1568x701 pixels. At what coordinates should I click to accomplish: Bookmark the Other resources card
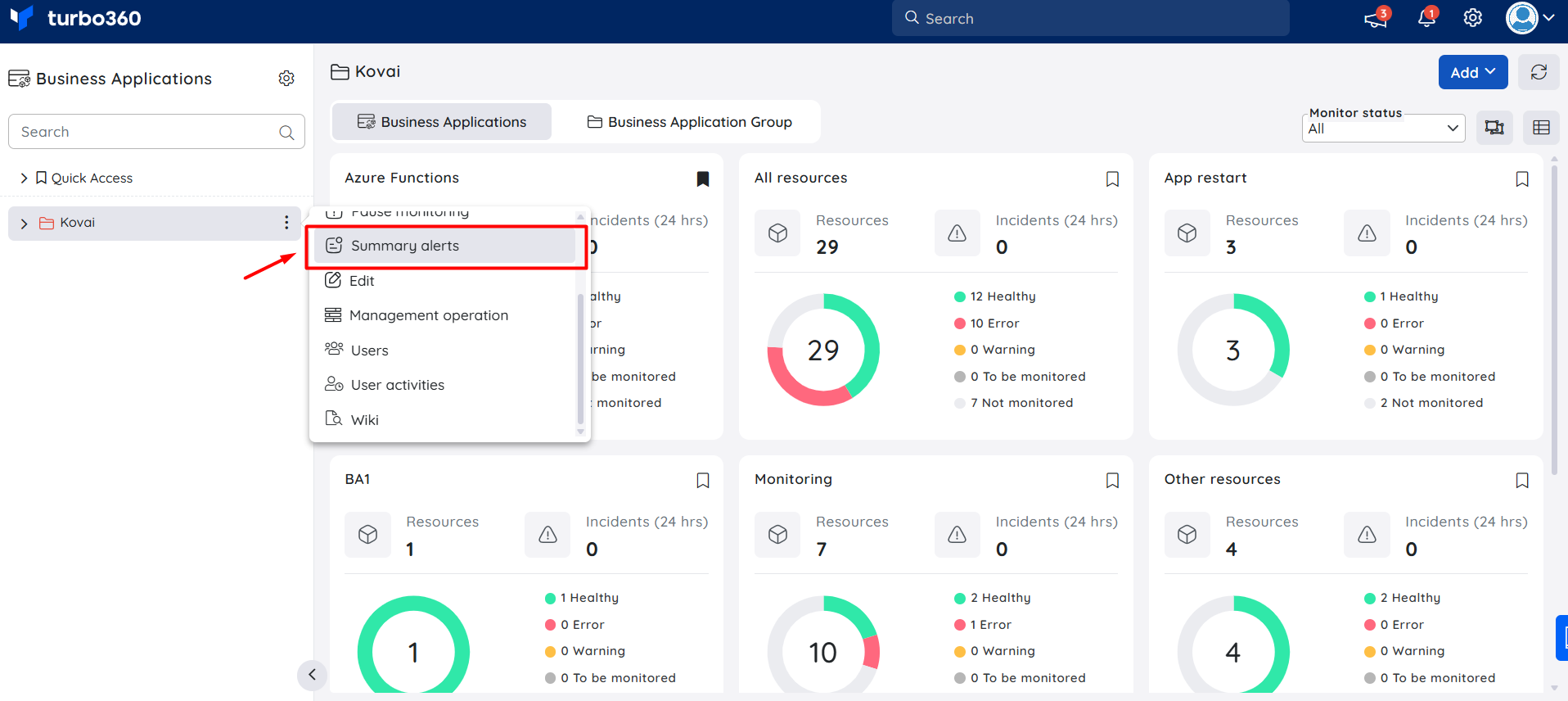point(1522,480)
